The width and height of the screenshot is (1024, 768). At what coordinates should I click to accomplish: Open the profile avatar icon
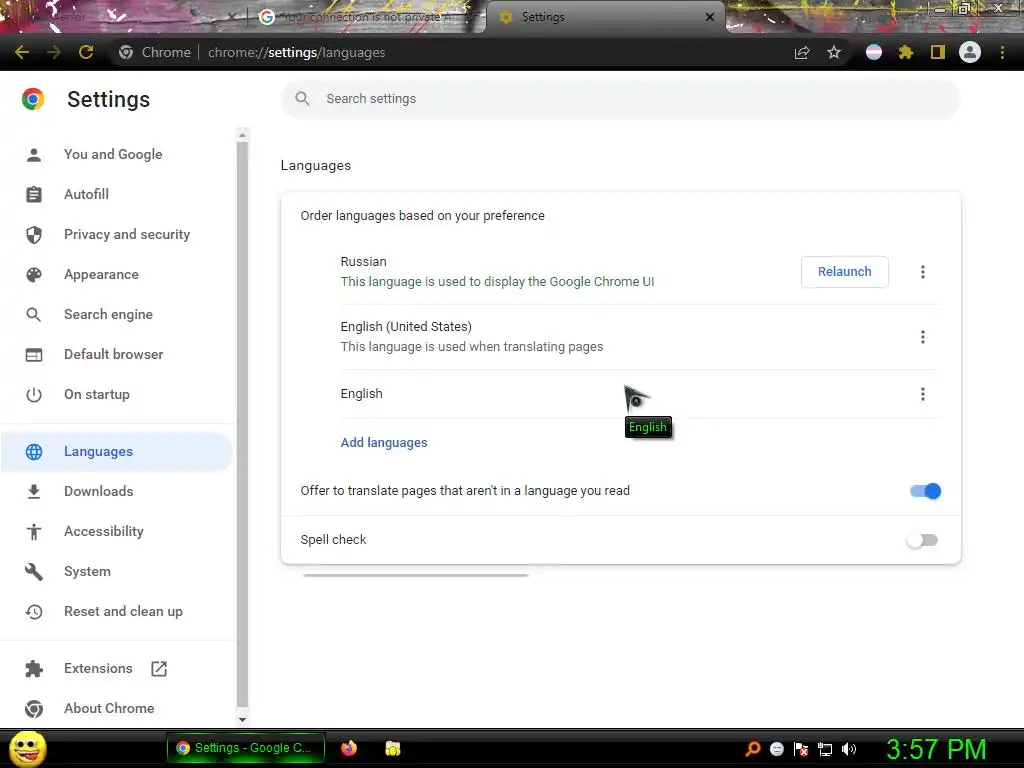pos(970,52)
